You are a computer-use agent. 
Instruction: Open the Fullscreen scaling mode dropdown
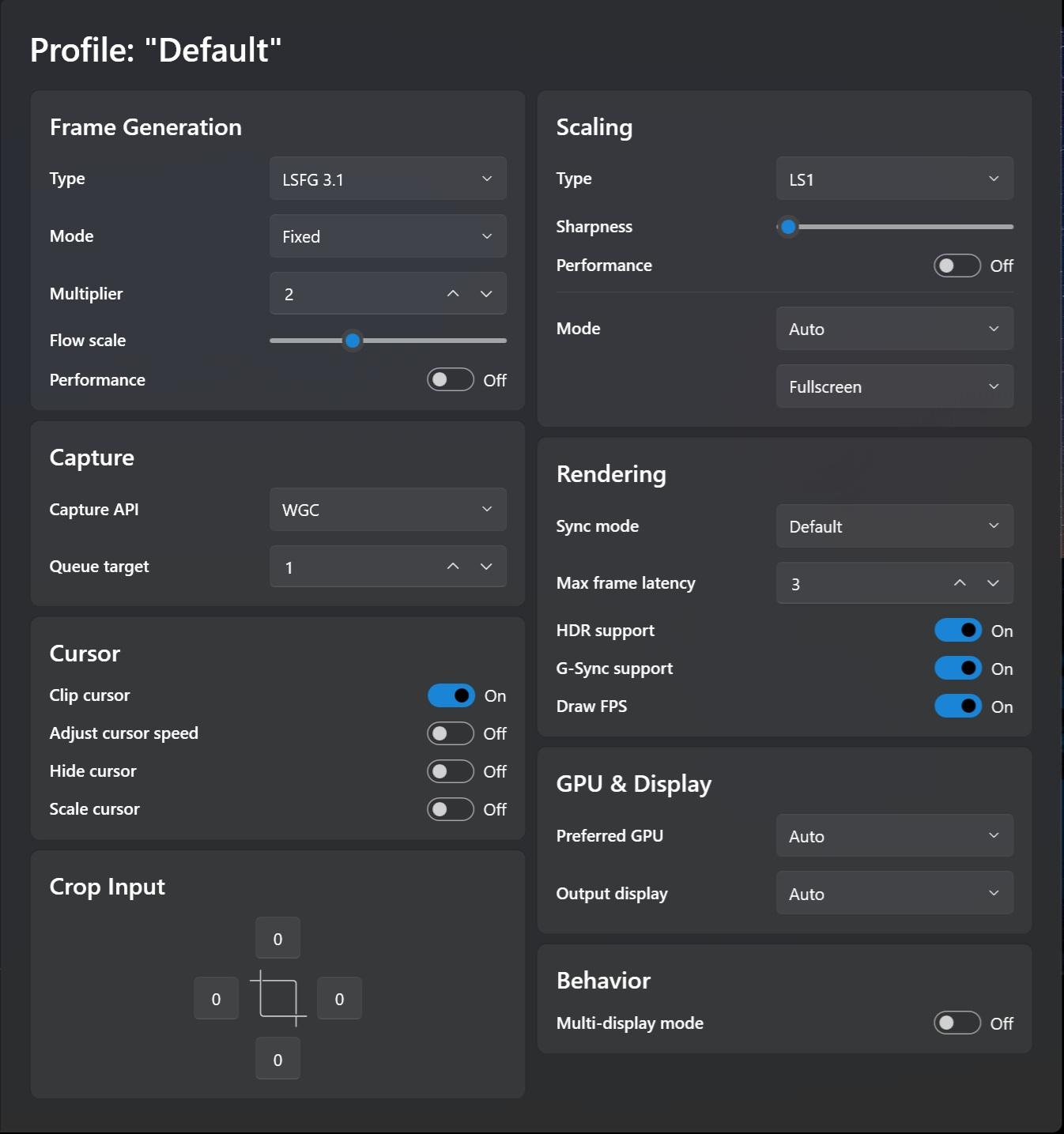[x=894, y=386]
